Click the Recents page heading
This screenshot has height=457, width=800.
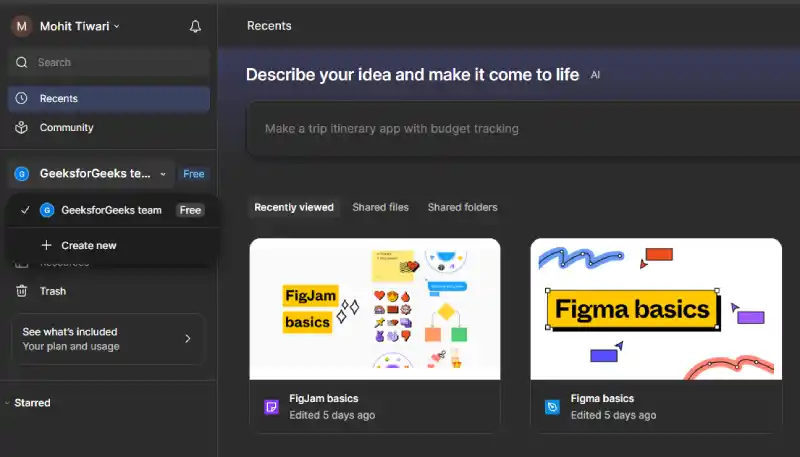pos(269,26)
